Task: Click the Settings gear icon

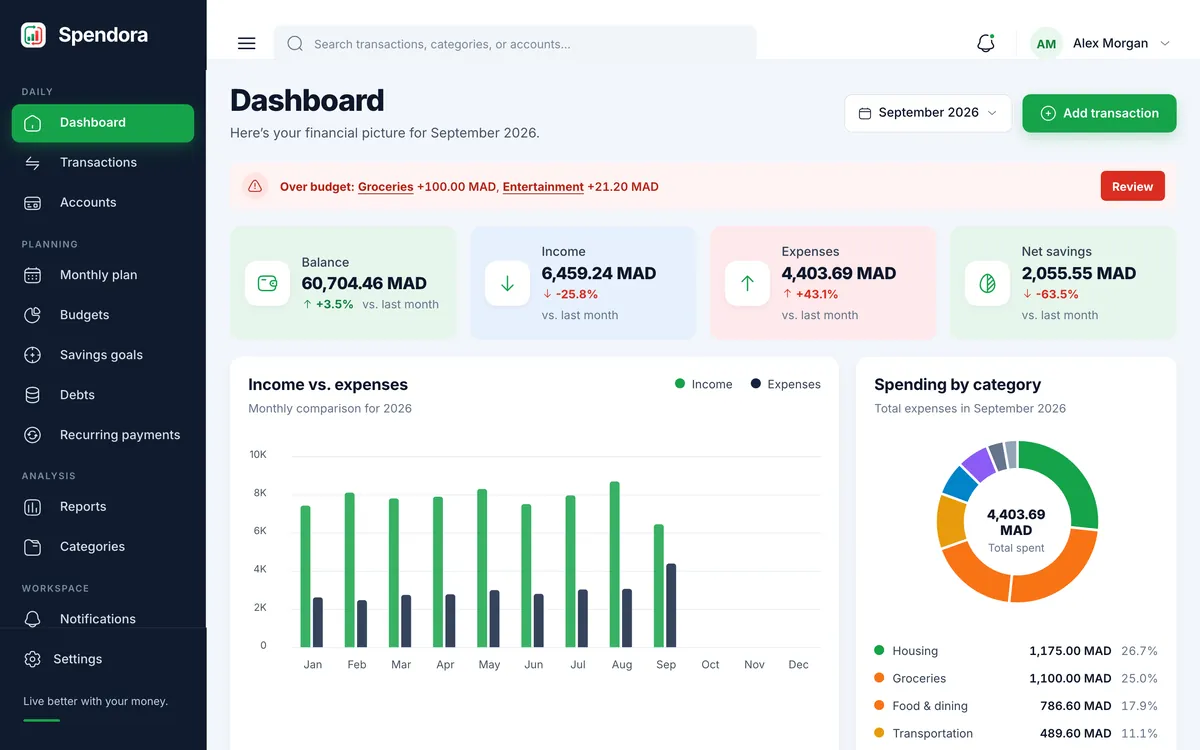Action: tap(32, 659)
